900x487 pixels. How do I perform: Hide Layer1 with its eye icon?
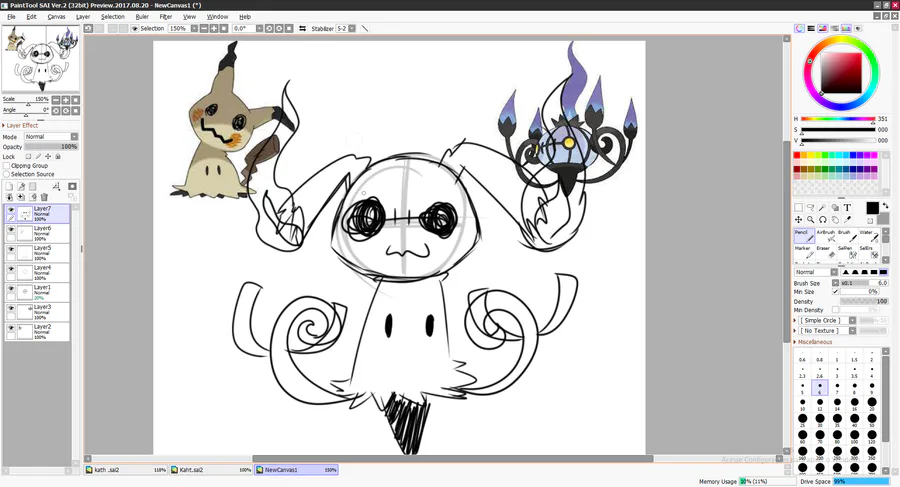click(11, 289)
